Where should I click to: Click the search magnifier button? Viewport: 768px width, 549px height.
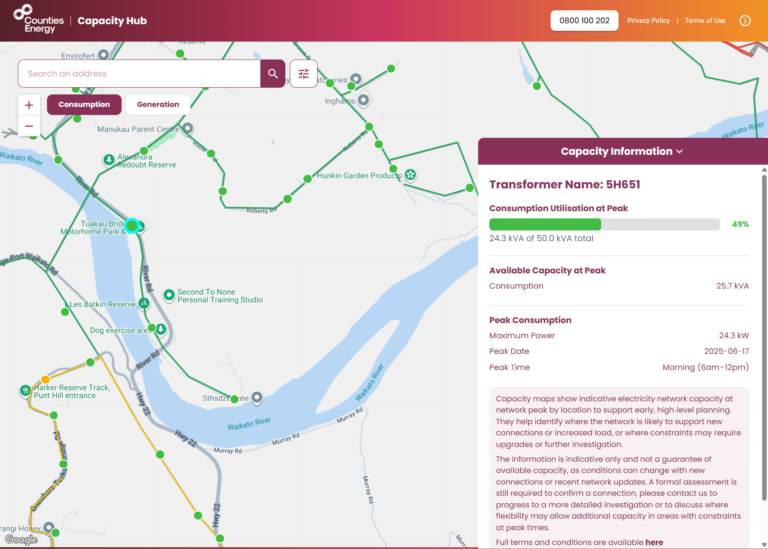point(273,73)
